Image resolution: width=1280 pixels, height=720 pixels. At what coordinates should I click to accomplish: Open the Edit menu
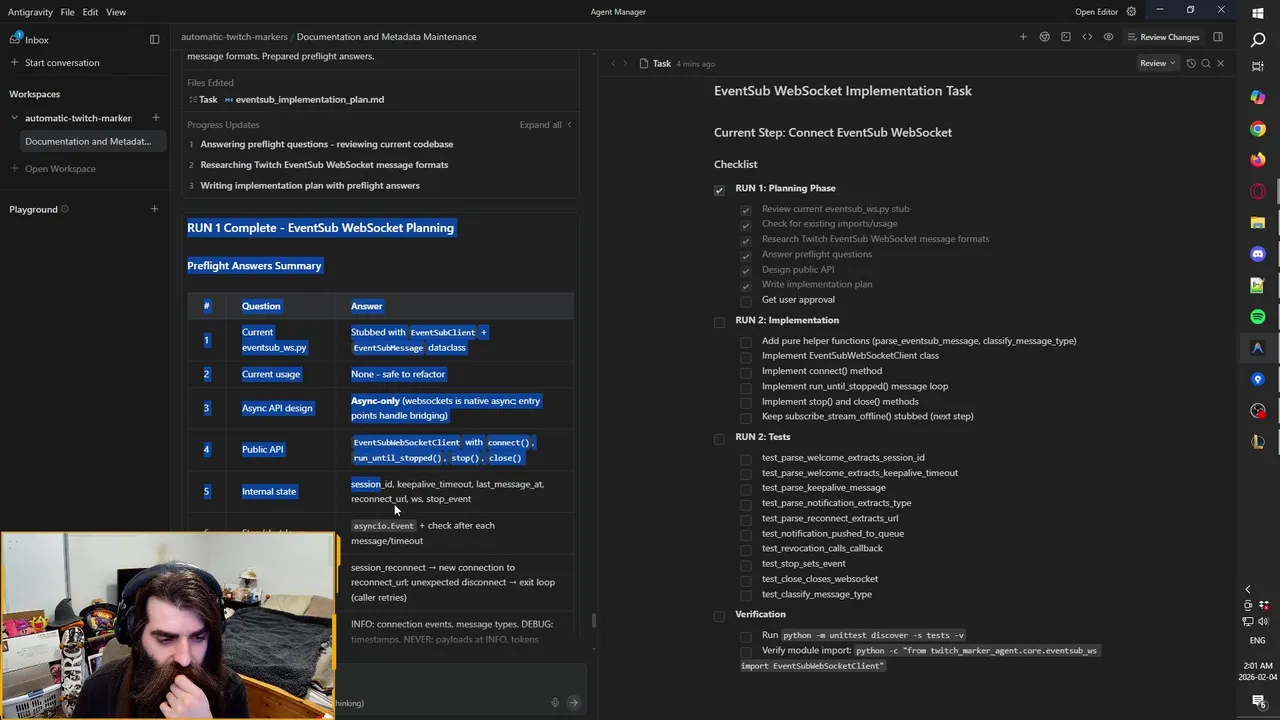pos(90,12)
